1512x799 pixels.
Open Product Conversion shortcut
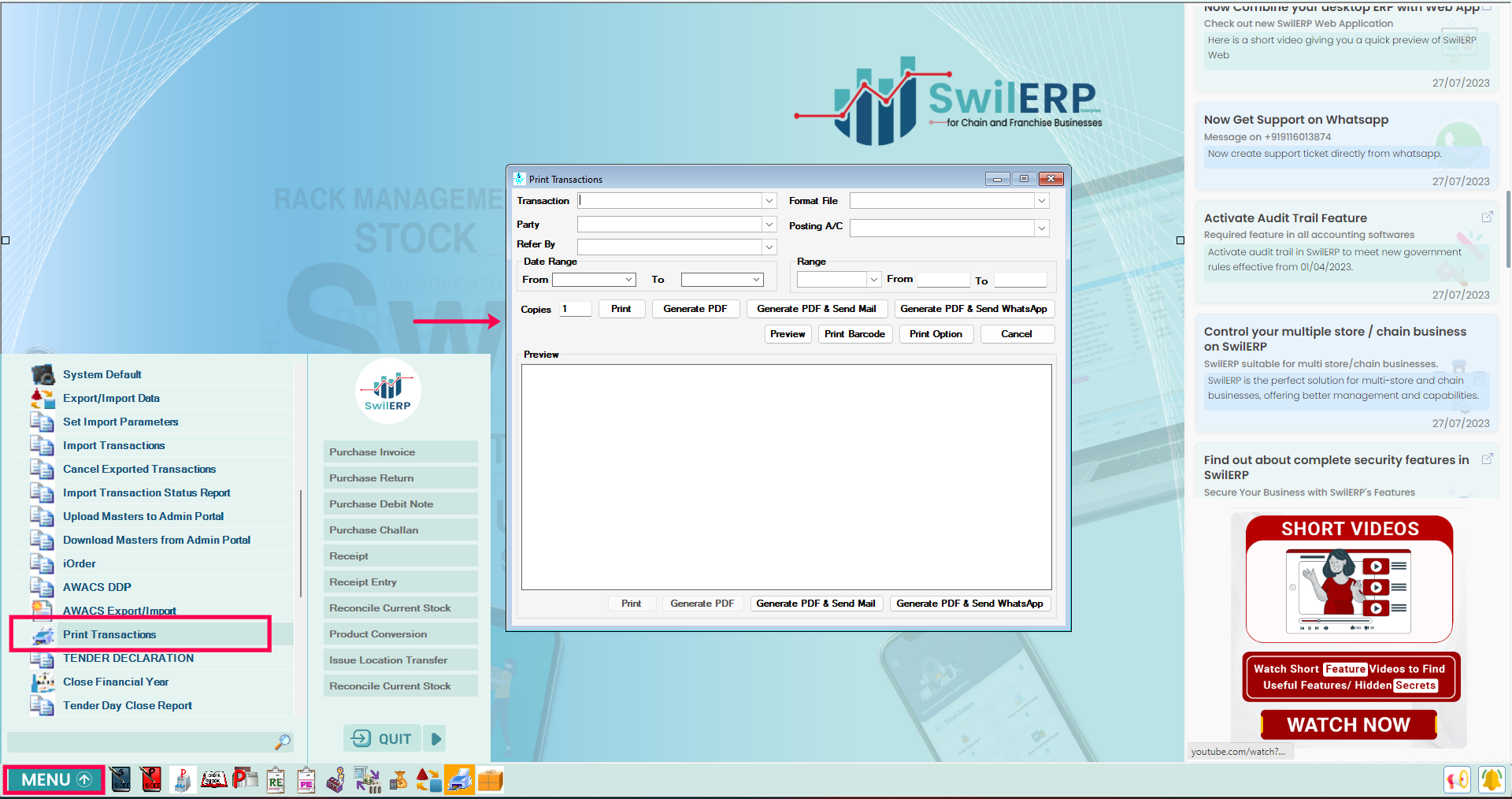[x=400, y=634]
